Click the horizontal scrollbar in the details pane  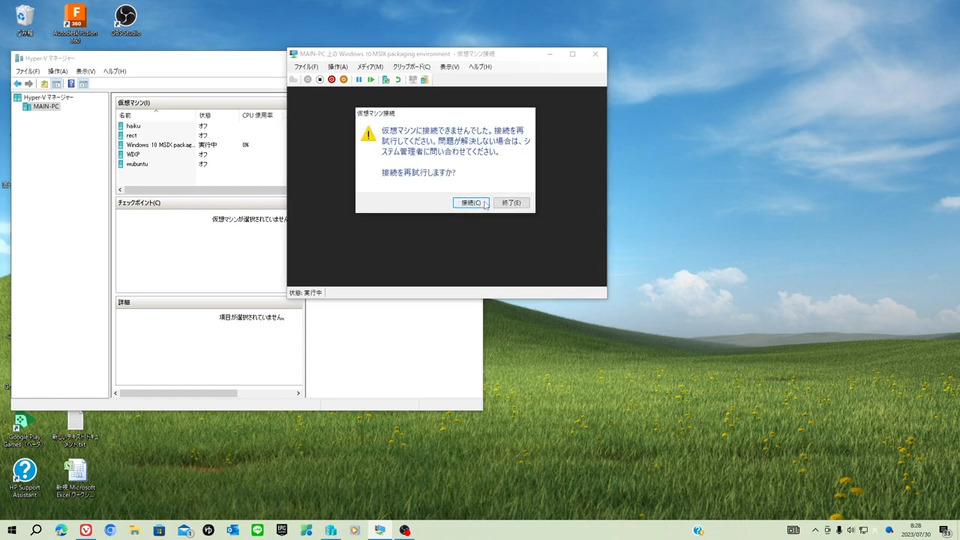click(x=180, y=393)
